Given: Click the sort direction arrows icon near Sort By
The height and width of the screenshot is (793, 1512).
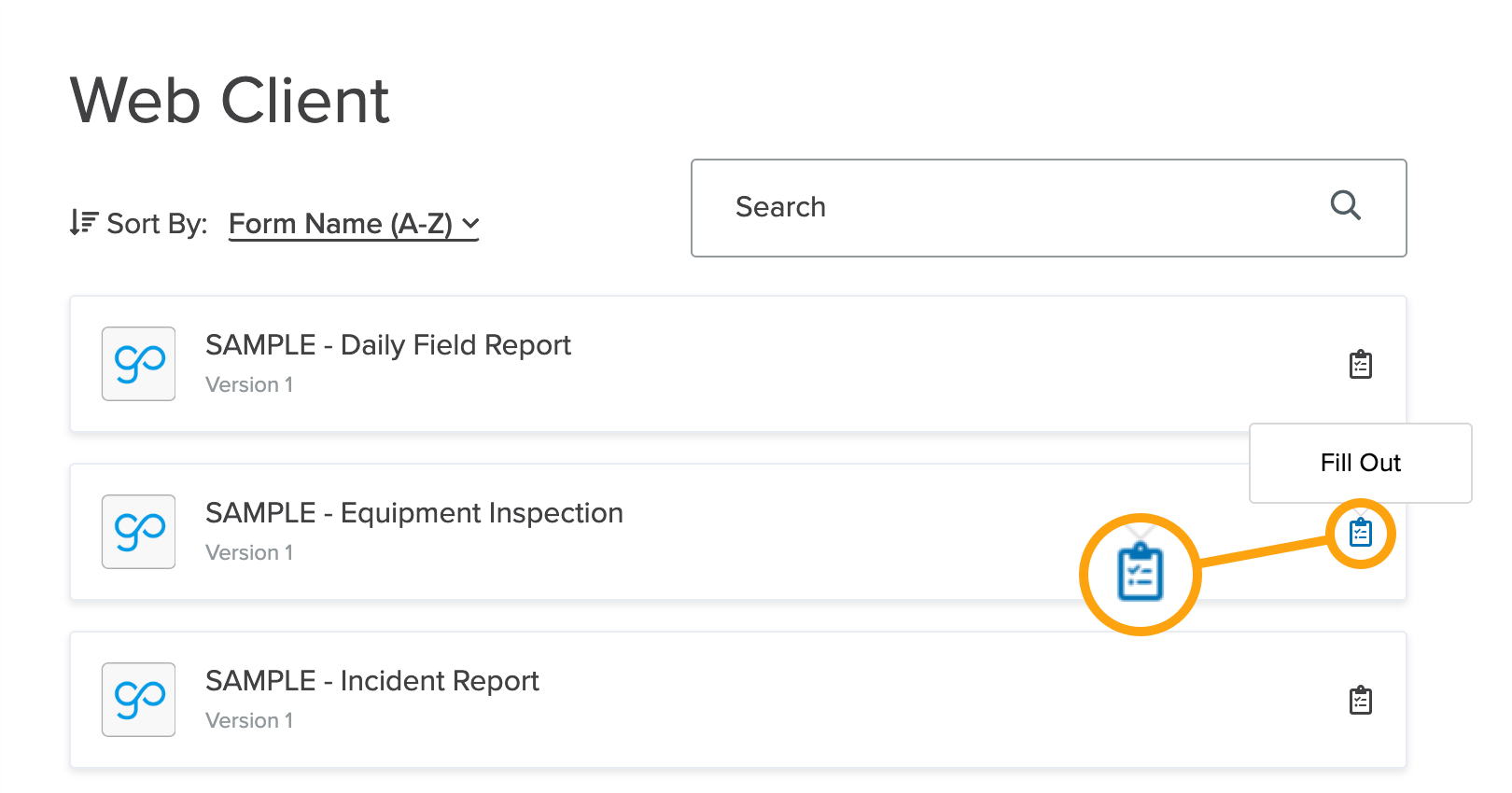Looking at the screenshot, I should click(x=82, y=222).
